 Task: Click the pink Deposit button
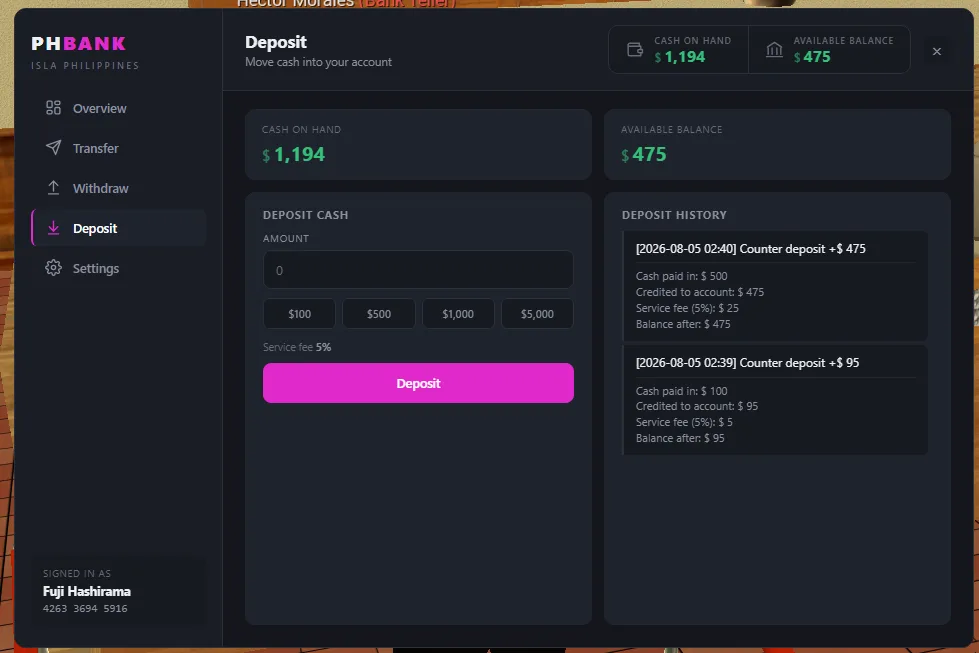418,383
